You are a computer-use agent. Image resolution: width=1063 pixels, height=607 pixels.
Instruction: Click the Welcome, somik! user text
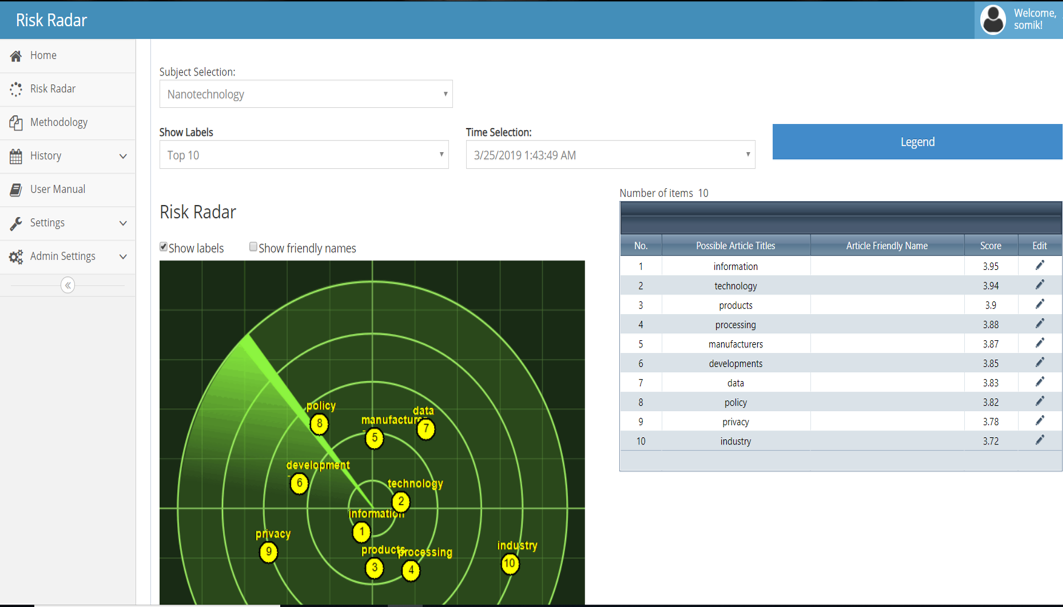(1035, 19)
